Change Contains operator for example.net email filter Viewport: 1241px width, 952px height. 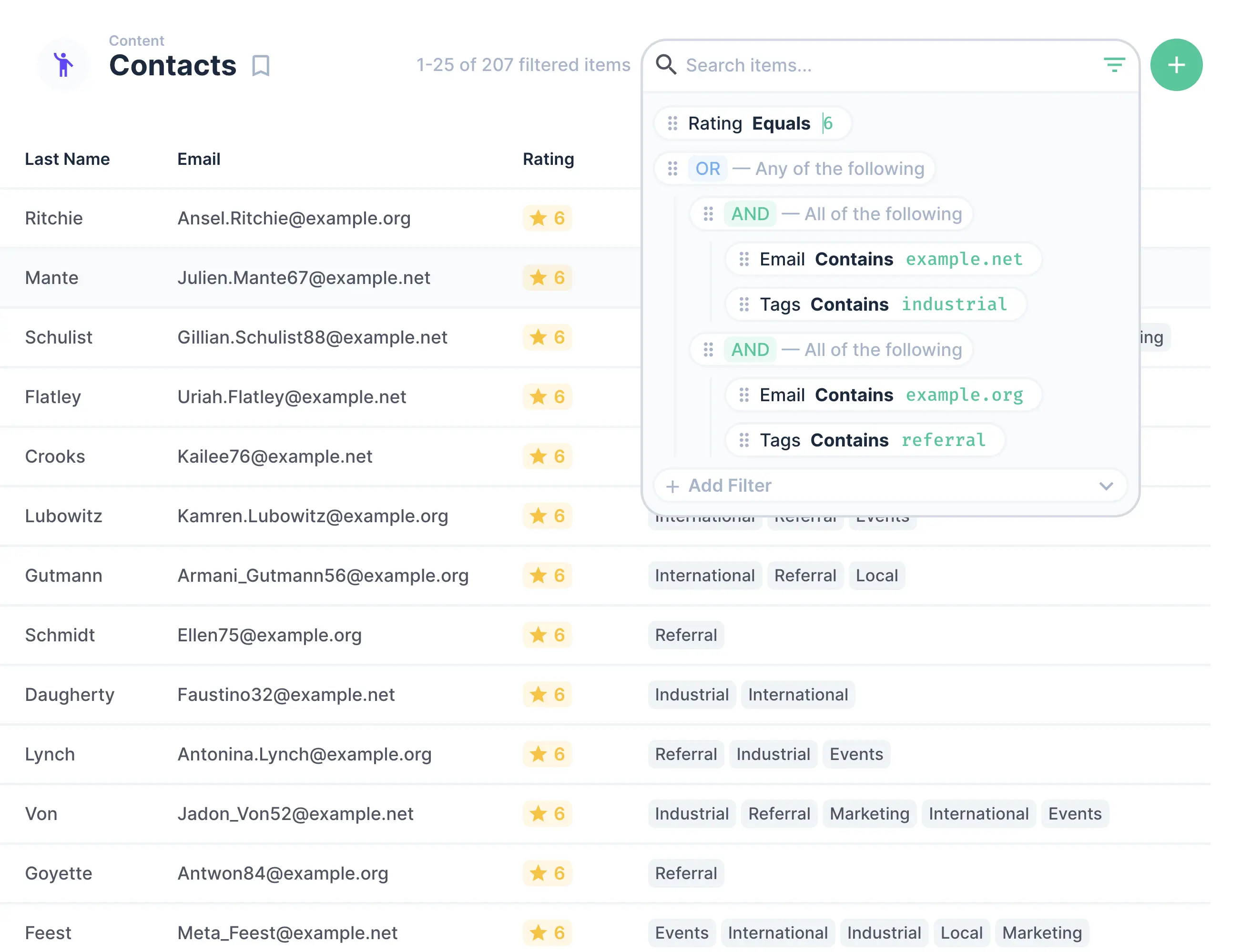point(854,259)
